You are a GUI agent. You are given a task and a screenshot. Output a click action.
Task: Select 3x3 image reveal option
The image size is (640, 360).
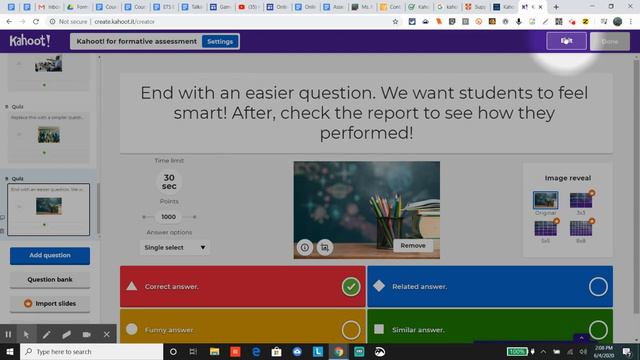tap(581, 200)
